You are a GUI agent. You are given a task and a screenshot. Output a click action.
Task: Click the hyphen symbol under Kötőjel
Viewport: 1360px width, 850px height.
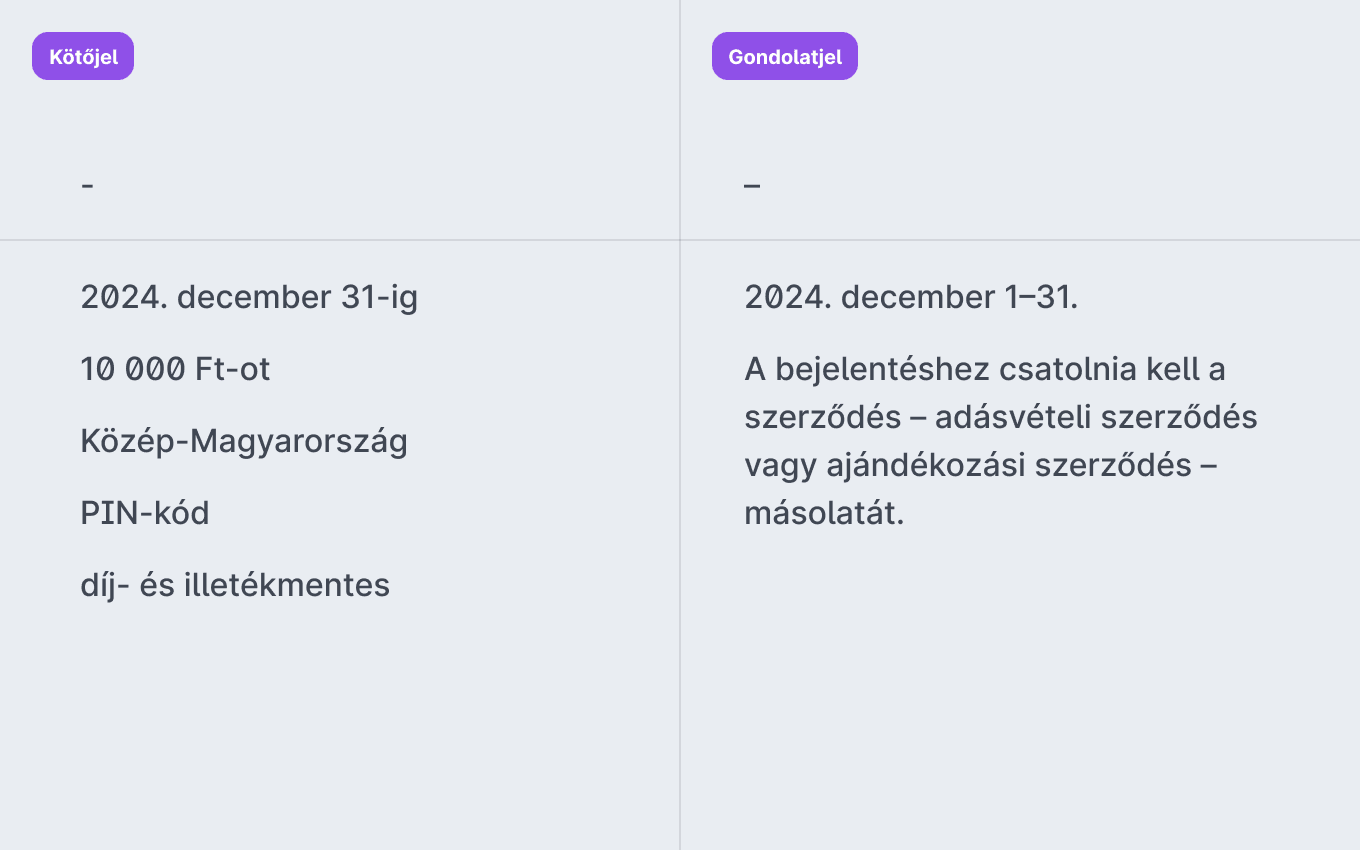click(x=88, y=185)
